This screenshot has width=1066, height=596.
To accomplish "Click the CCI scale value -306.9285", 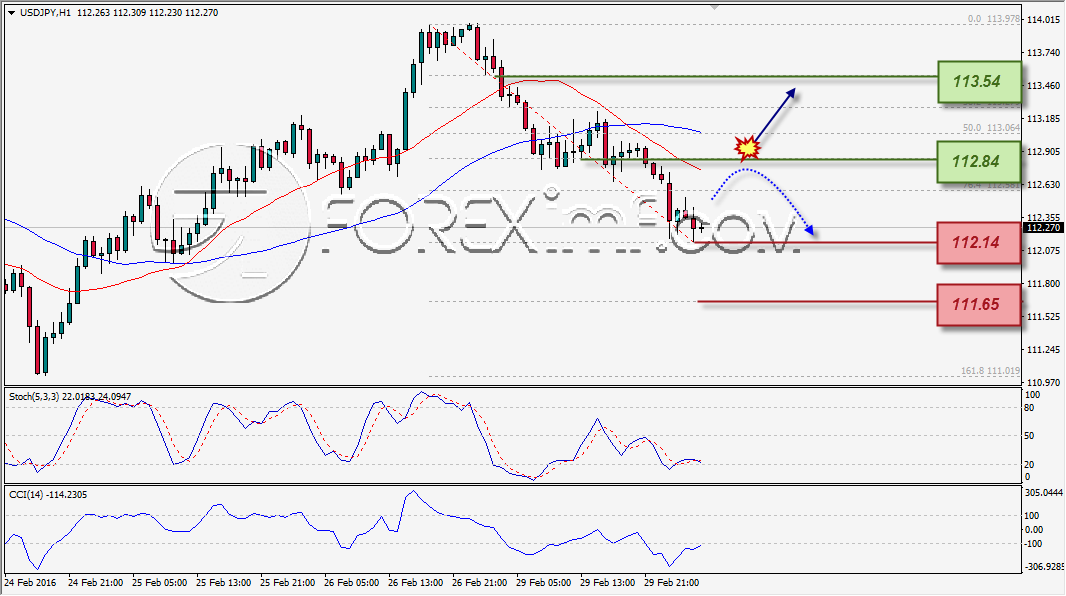I will point(1044,566).
